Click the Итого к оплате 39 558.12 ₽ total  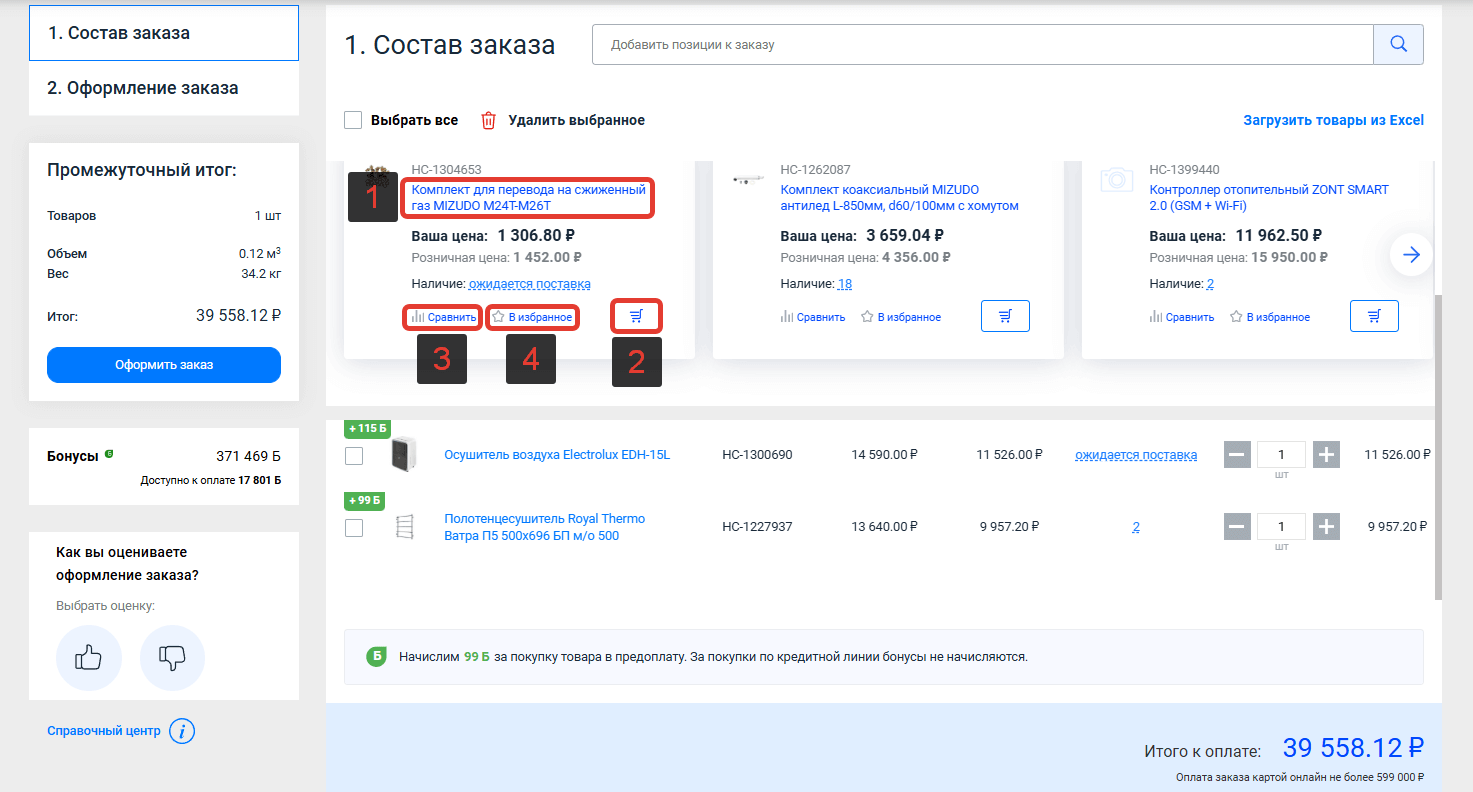1353,748
